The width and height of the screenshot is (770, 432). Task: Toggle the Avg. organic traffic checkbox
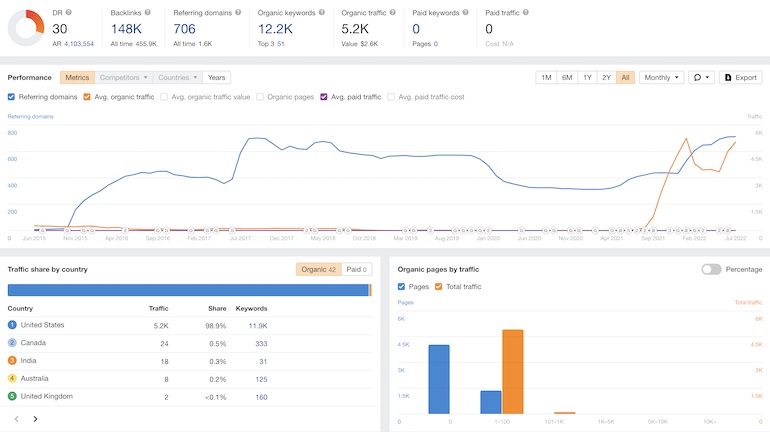(87, 97)
